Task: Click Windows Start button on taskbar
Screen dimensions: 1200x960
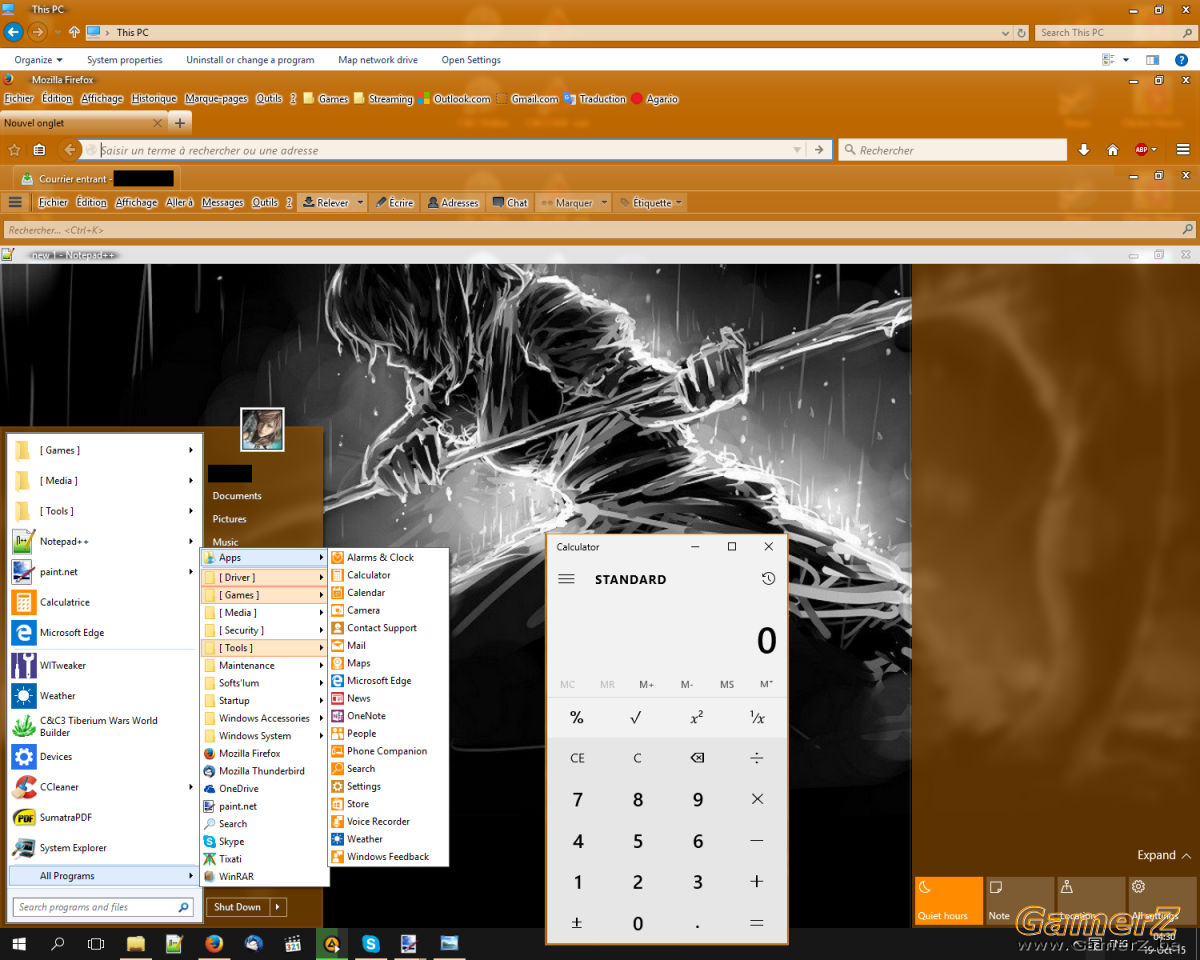Action: point(17,943)
